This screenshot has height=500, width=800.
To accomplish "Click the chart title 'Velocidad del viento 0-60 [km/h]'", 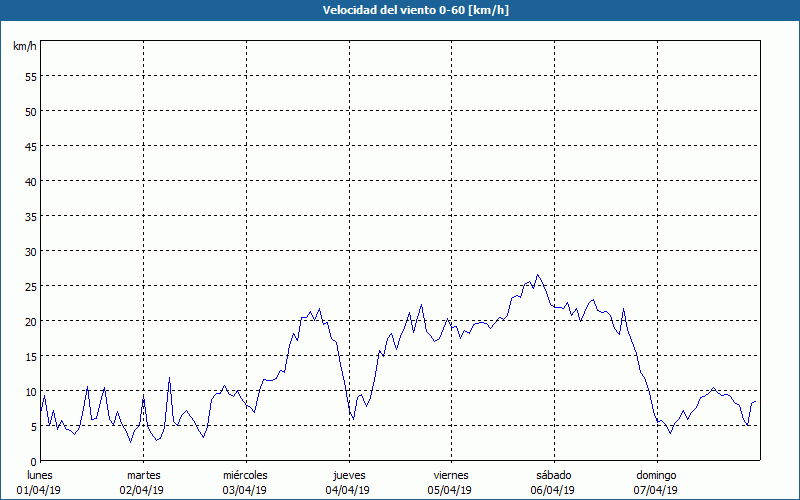I will 415,10.
